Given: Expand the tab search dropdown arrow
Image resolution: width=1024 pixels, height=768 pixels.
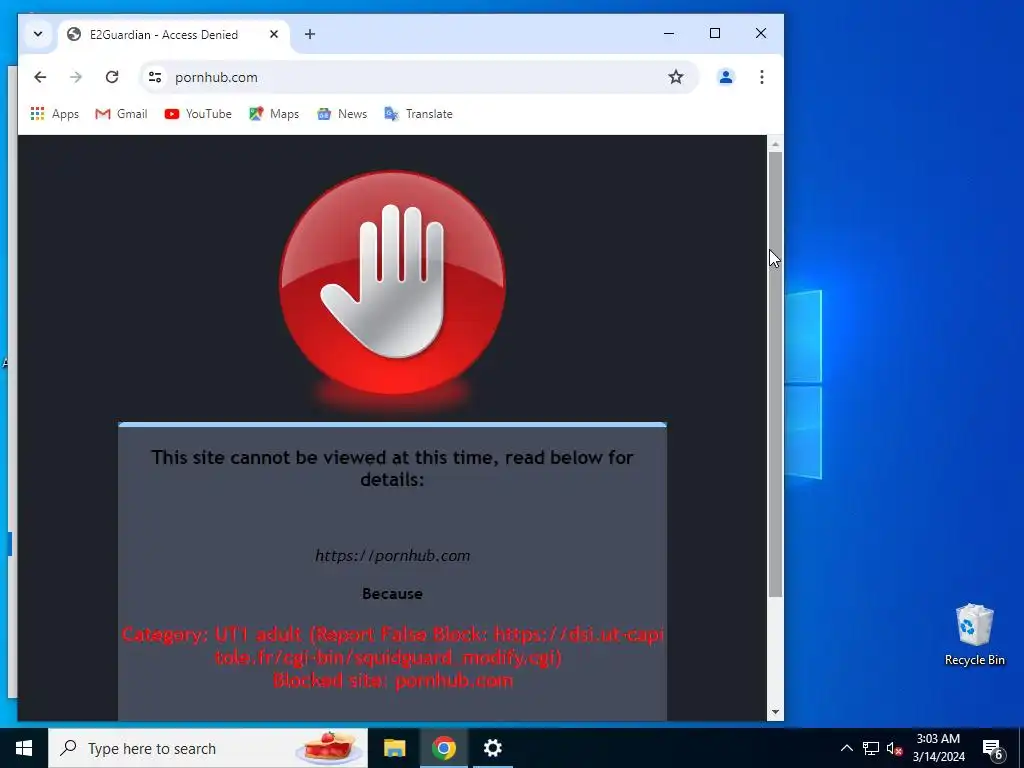Looking at the screenshot, I should click(38, 34).
